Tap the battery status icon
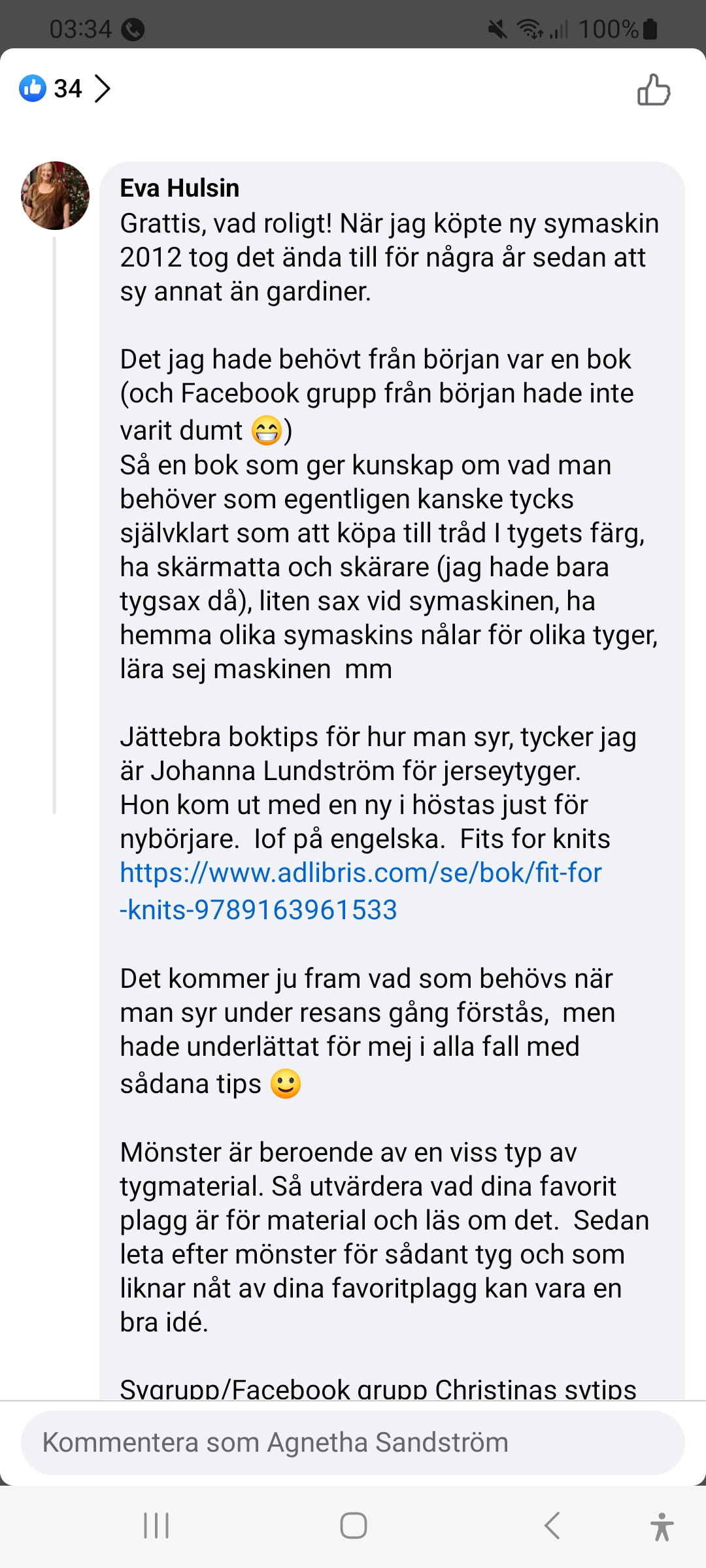 pos(650,29)
